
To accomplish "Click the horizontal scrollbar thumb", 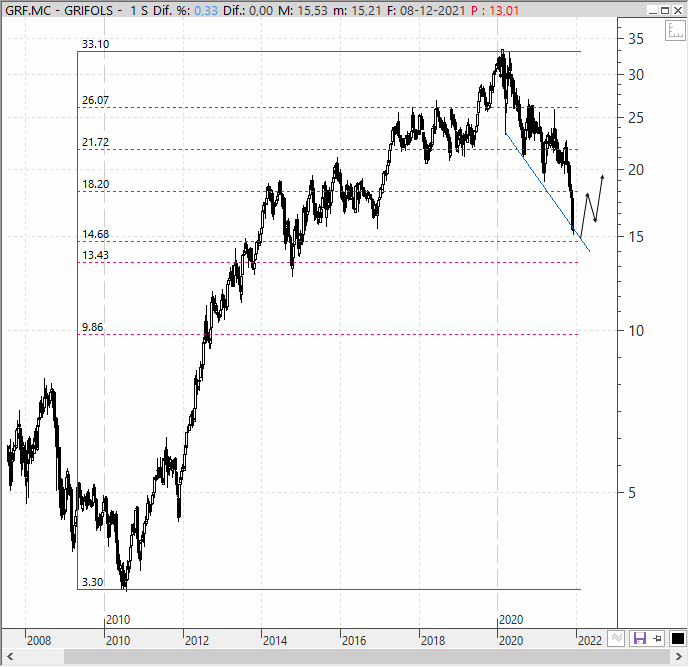I will pos(368,657).
